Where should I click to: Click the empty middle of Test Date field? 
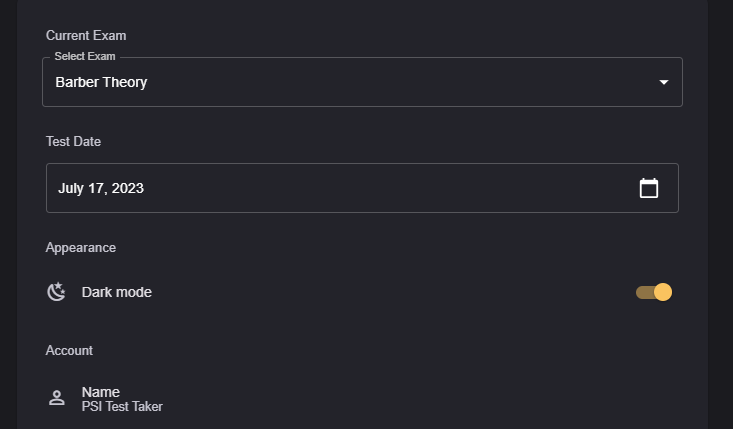click(380, 188)
